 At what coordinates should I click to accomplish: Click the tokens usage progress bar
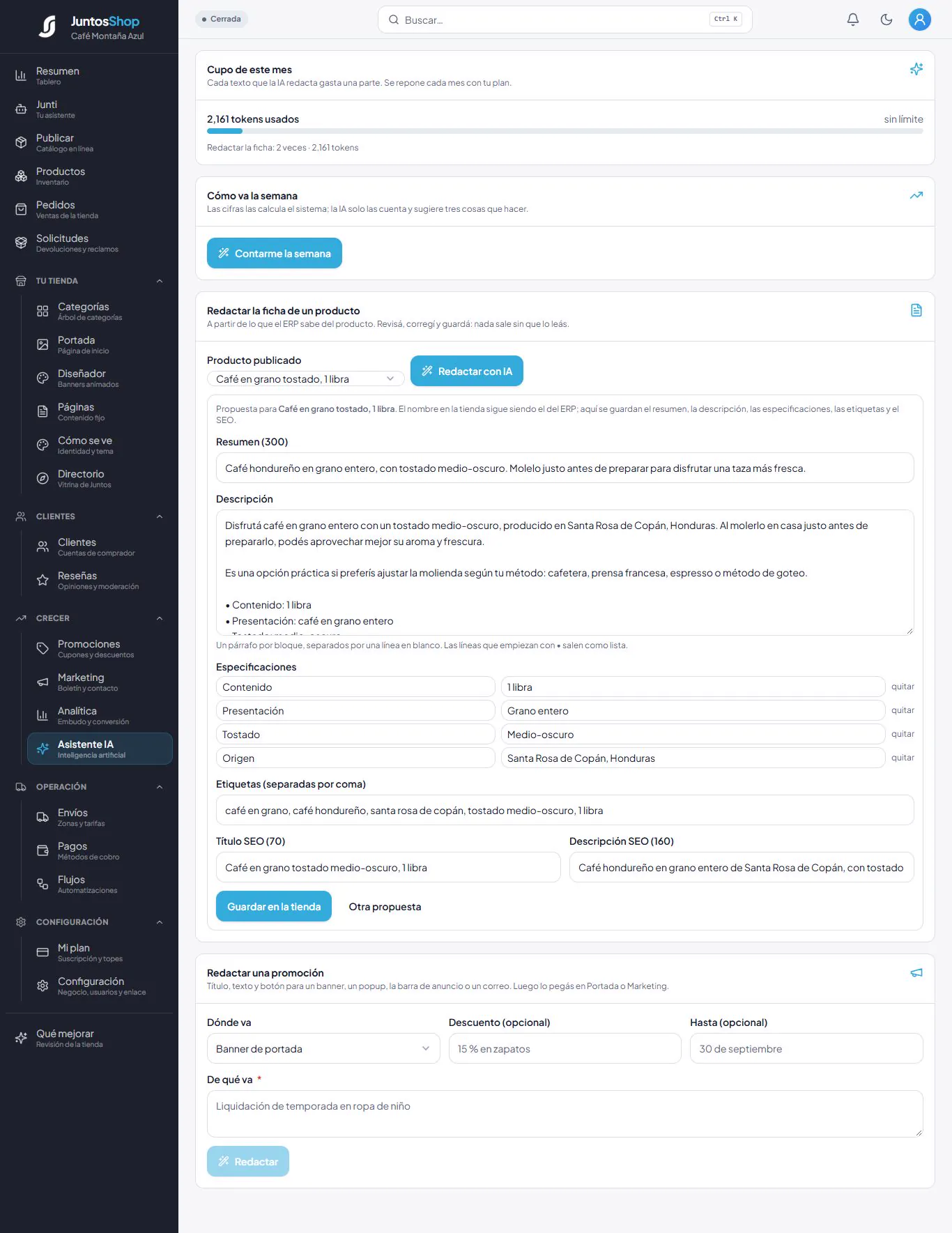(x=565, y=131)
